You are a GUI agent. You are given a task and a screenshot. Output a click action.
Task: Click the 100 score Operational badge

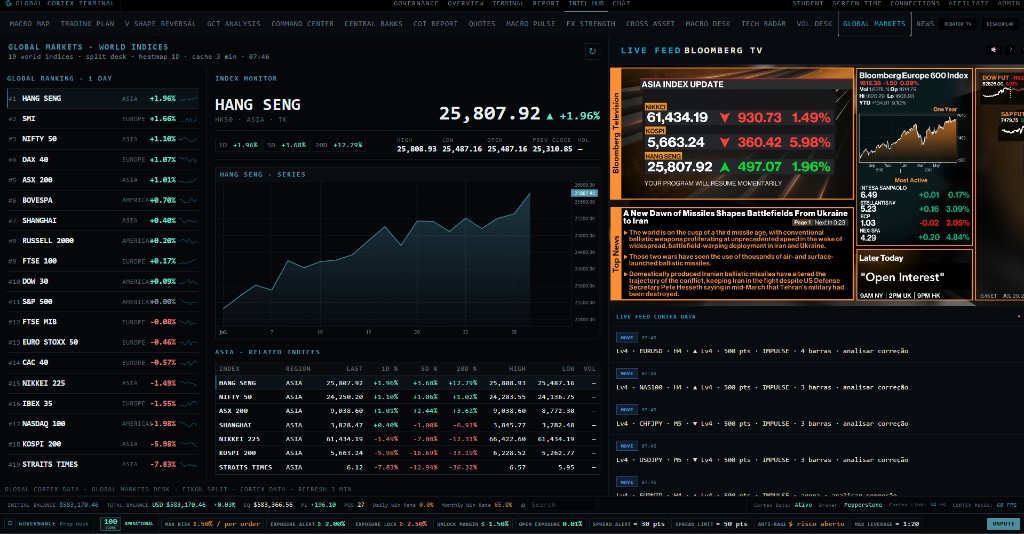pyautogui.click(x=128, y=524)
